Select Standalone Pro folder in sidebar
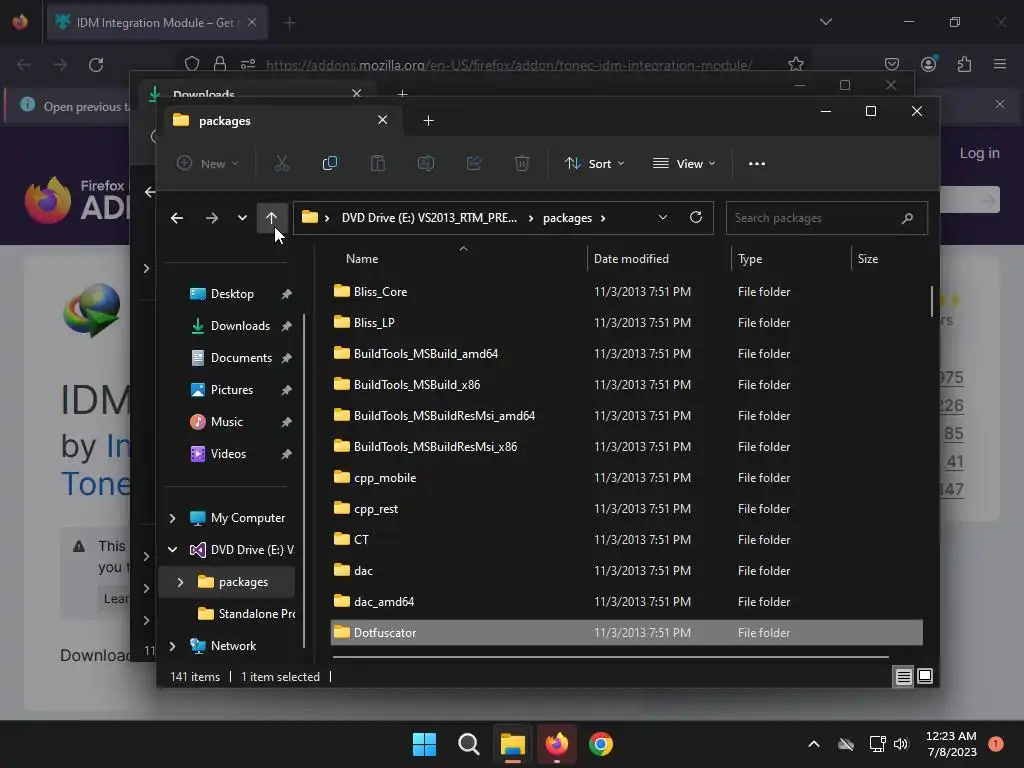This screenshot has width=1024, height=768. [246, 614]
